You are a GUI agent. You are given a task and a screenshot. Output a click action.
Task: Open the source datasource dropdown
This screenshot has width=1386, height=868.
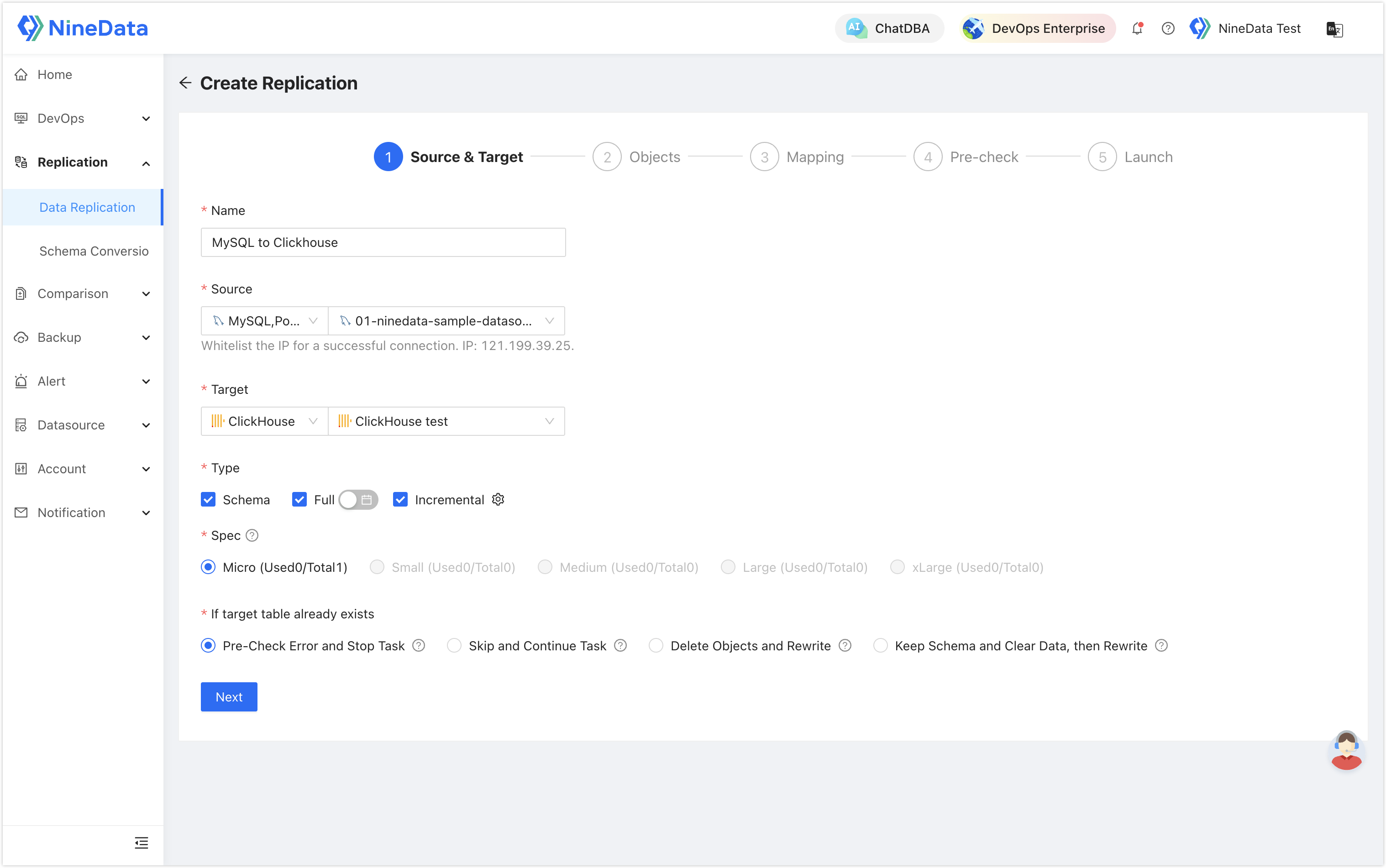[x=446, y=321]
